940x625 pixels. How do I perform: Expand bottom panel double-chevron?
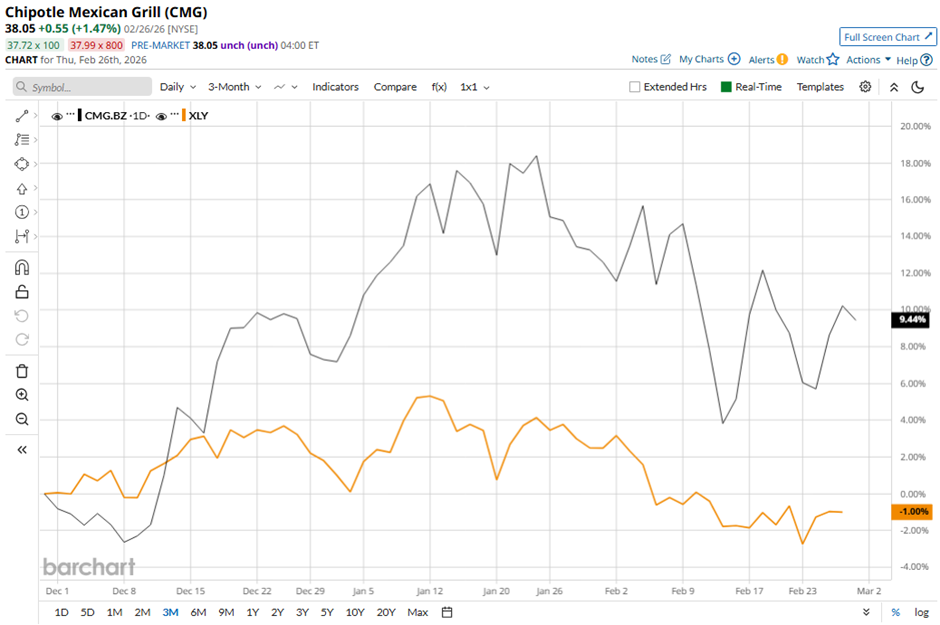click(x=866, y=612)
